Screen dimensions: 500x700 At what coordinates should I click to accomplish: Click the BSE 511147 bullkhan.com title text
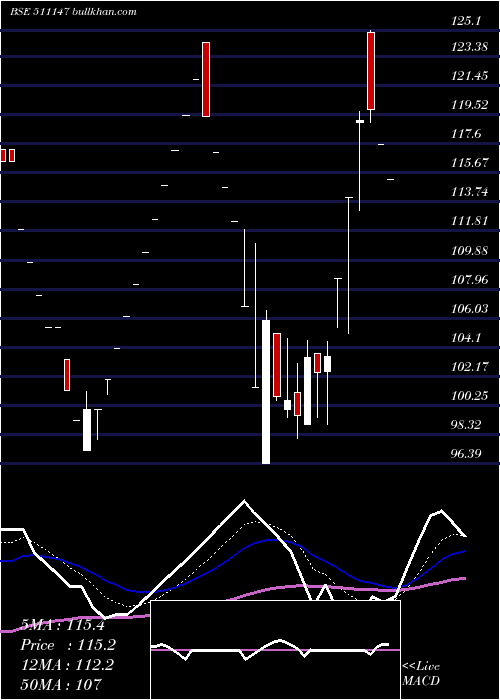click(73, 12)
